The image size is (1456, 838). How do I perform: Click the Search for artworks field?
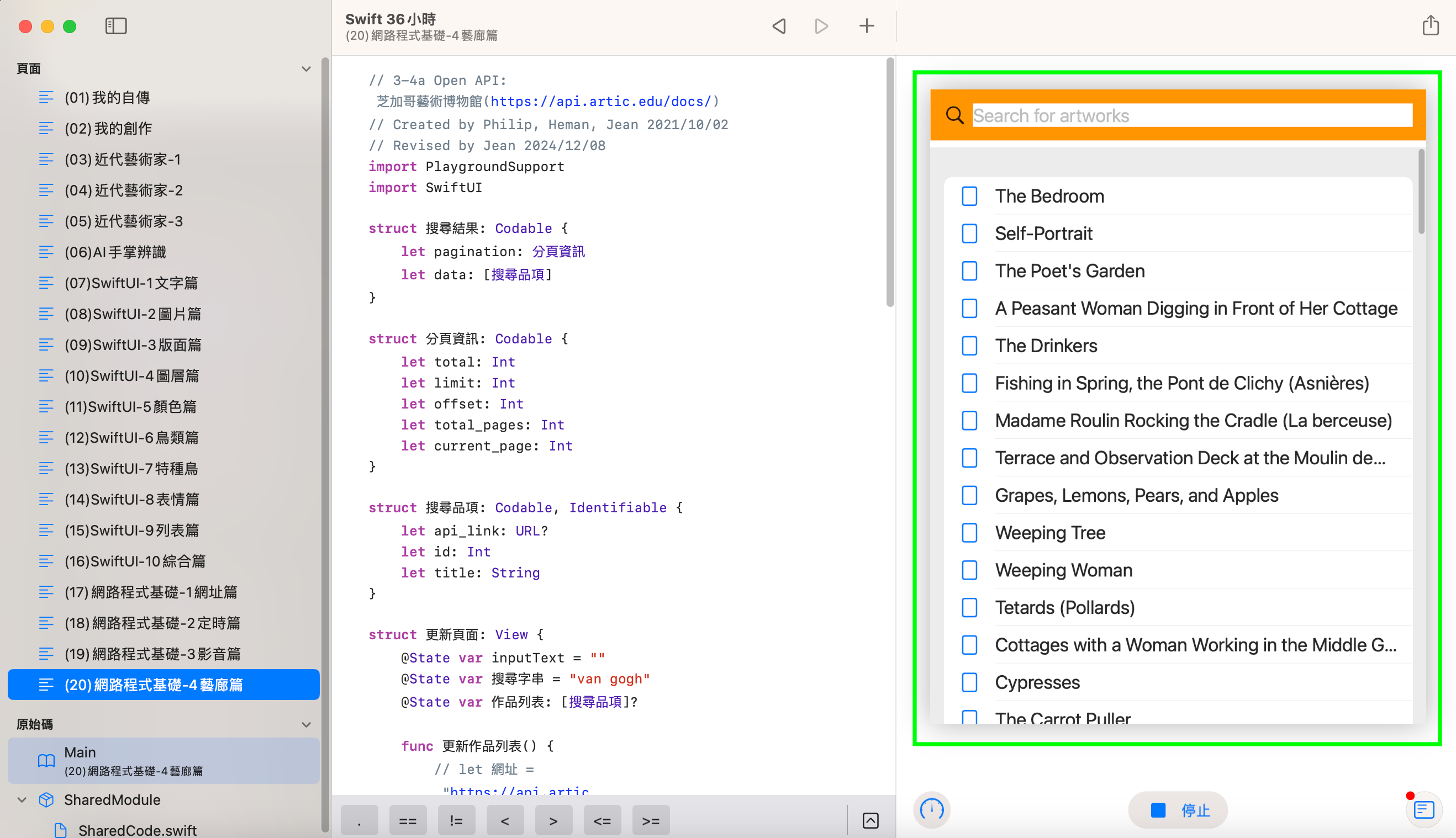[x=1192, y=116]
